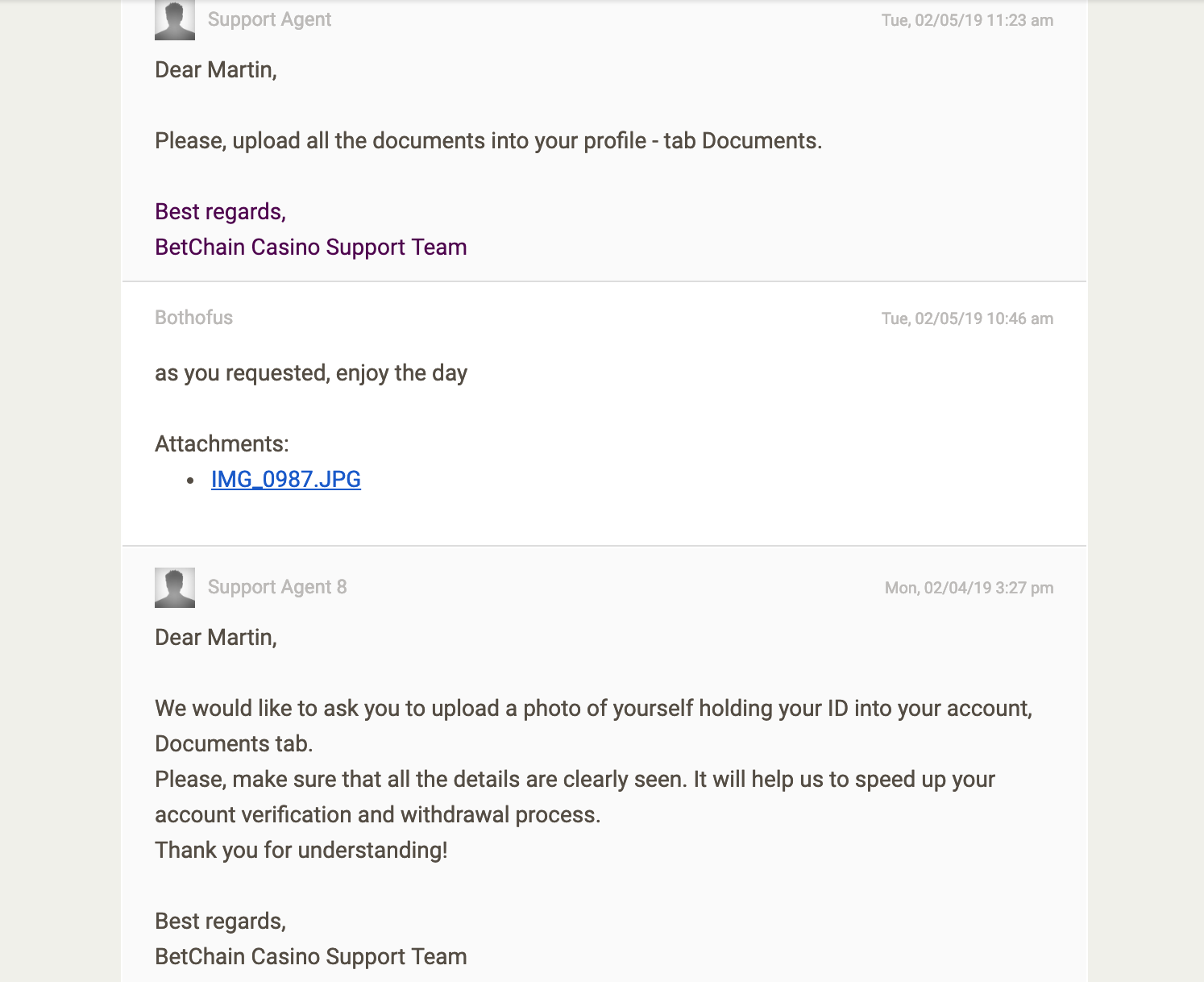Click the Support Agent 8 avatar icon
The width and height of the screenshot is (1204, 982).
(x=175, y=588)
